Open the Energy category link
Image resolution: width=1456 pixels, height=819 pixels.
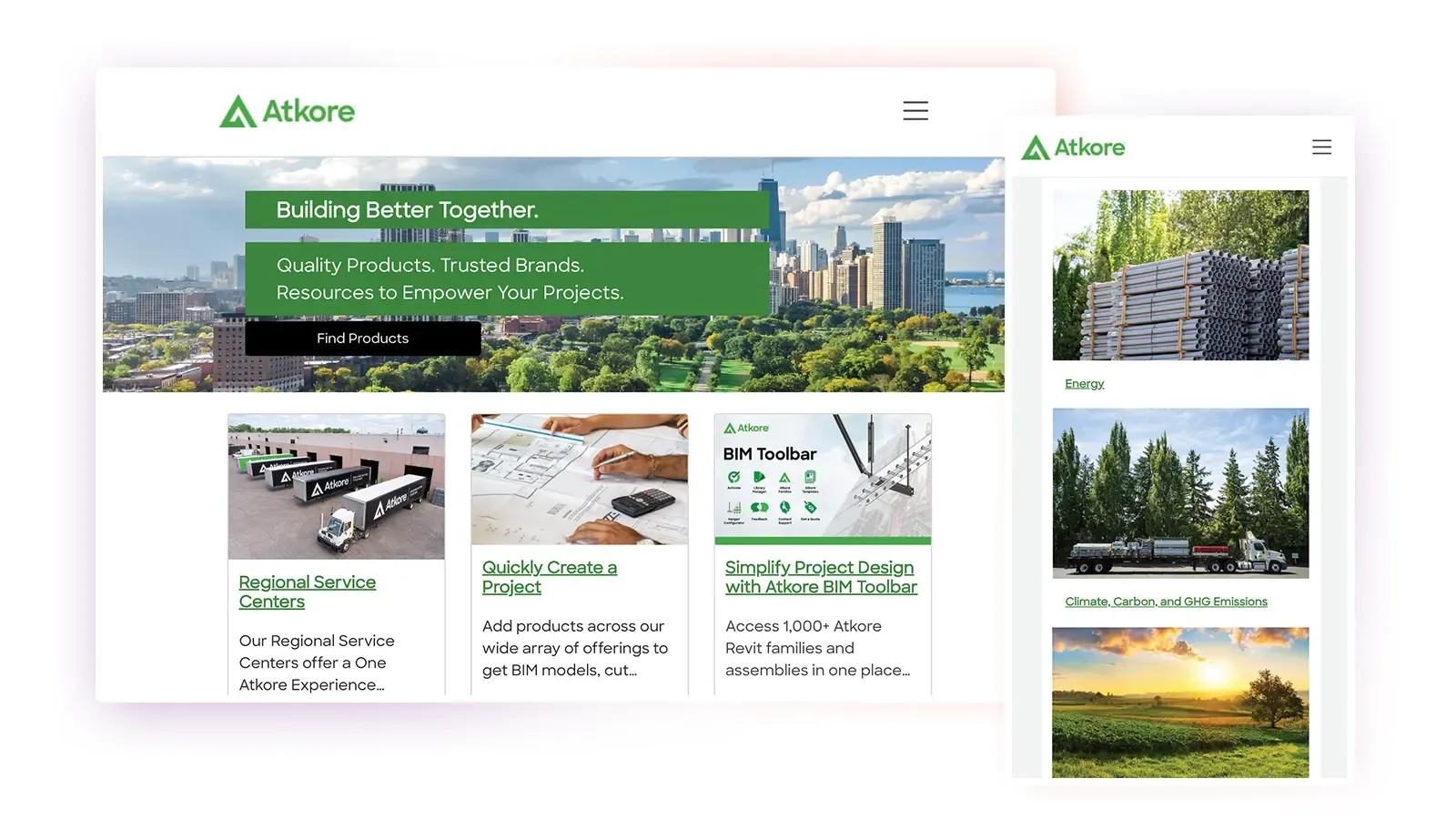[x=1084, y=383]
